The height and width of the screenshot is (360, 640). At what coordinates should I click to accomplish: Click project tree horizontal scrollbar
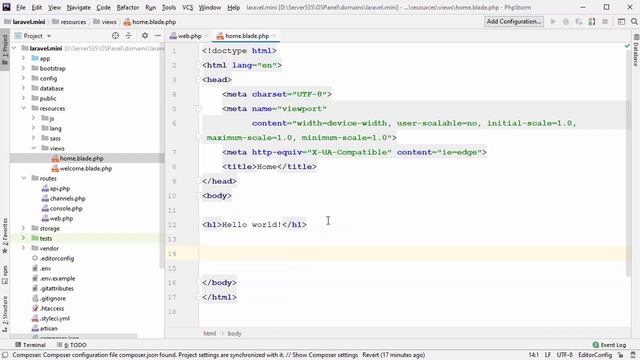[73, 336]
